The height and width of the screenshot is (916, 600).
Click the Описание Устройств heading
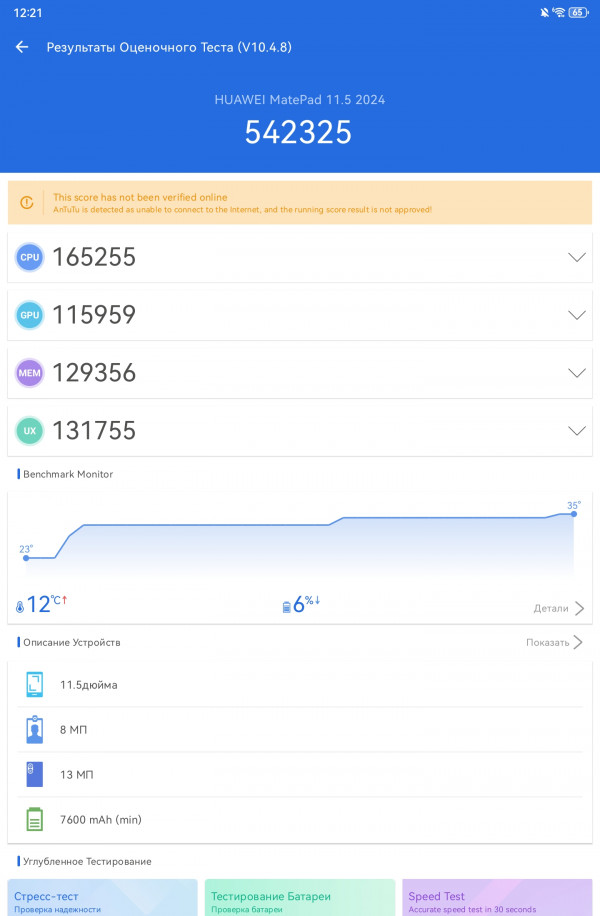(72, 642)
